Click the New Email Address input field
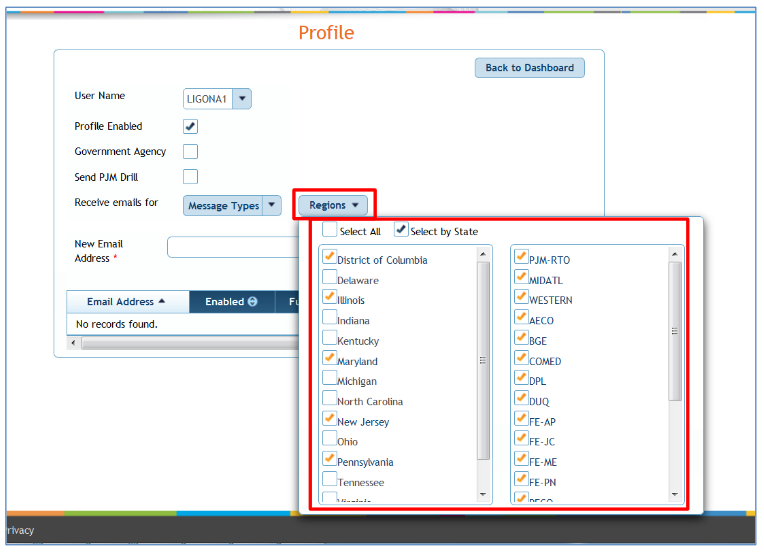 (232, 247)
